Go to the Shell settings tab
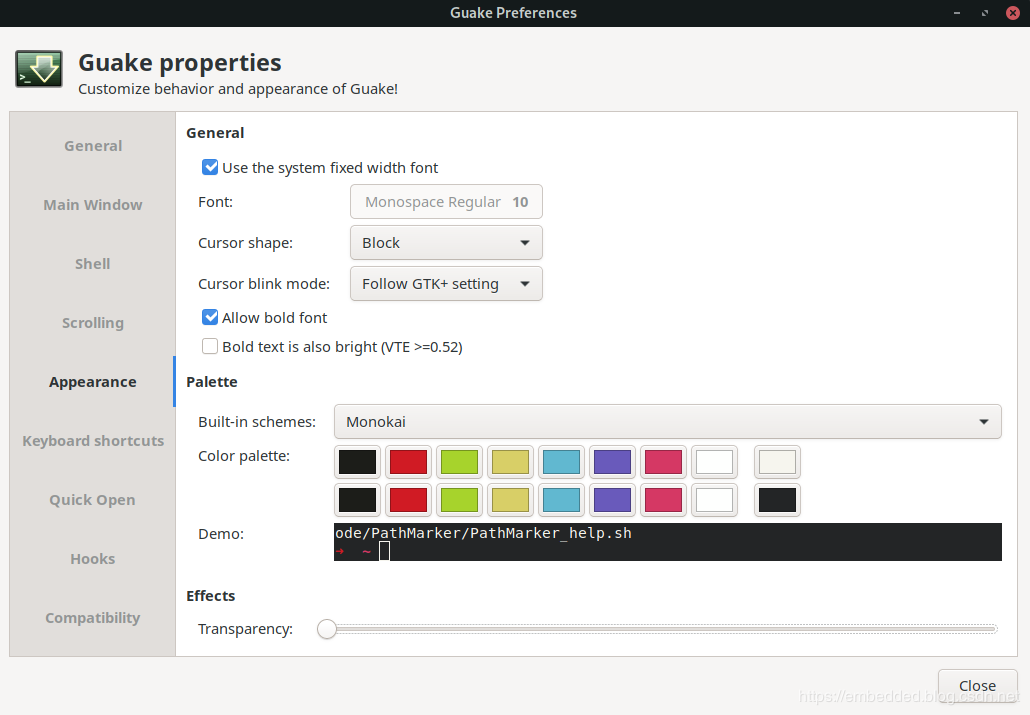The image size is (1030, 715). point(93,264)
